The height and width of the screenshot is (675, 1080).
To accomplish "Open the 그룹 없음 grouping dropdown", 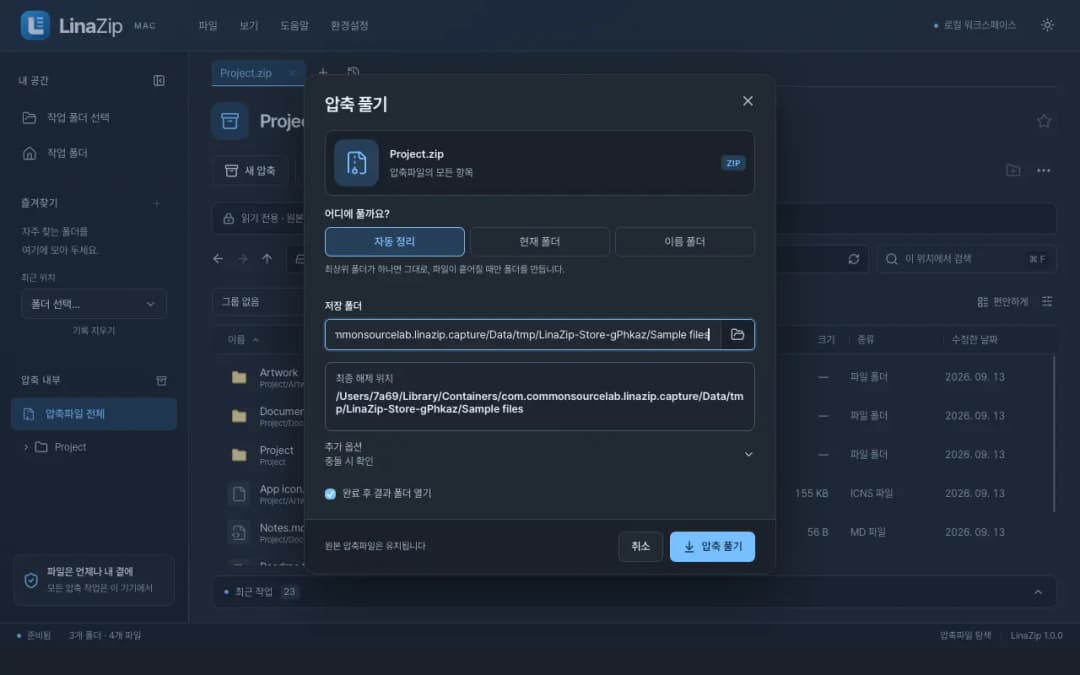I will point(258,302).
